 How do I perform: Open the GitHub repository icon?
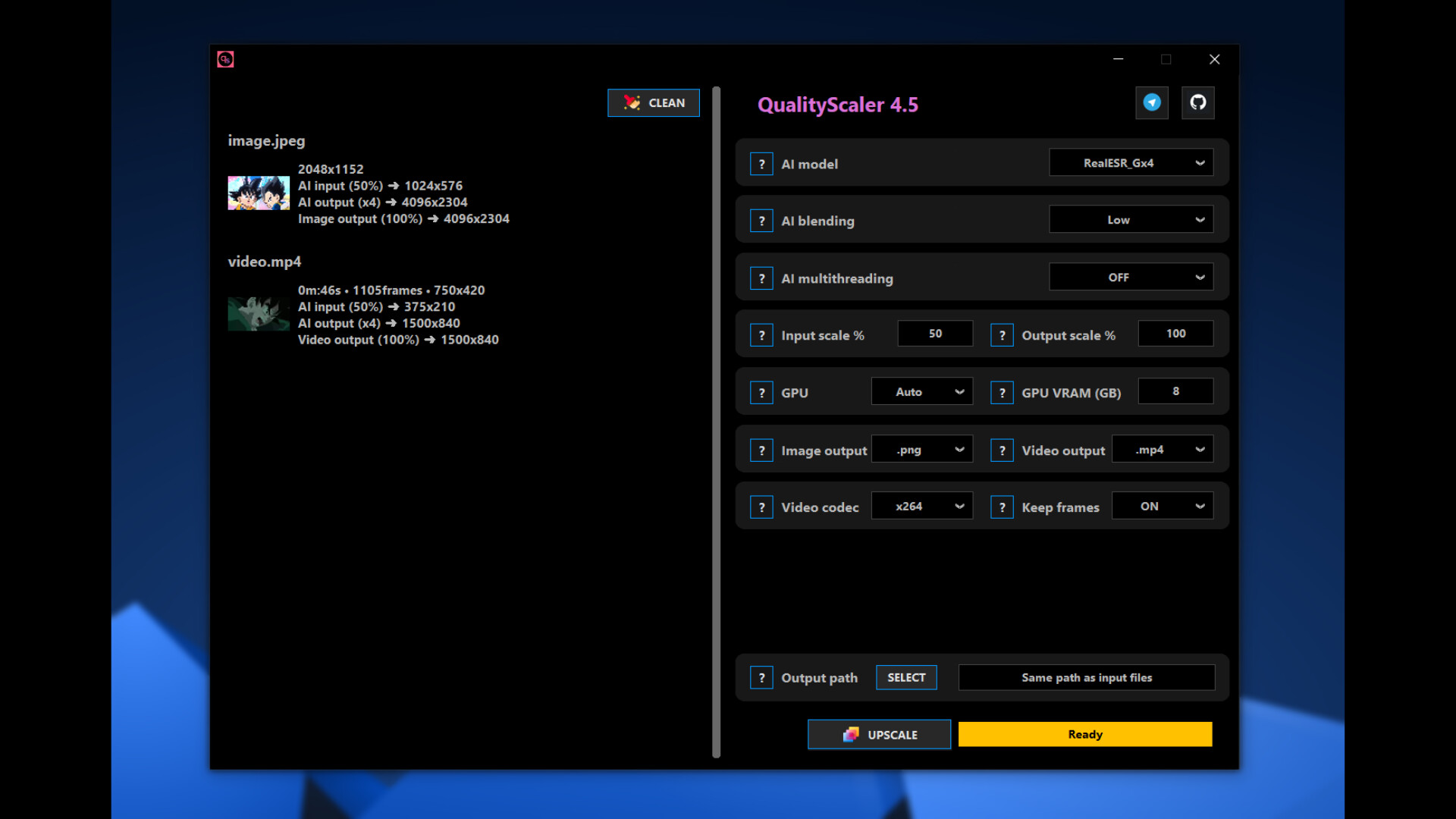(x=1197, y=102)
